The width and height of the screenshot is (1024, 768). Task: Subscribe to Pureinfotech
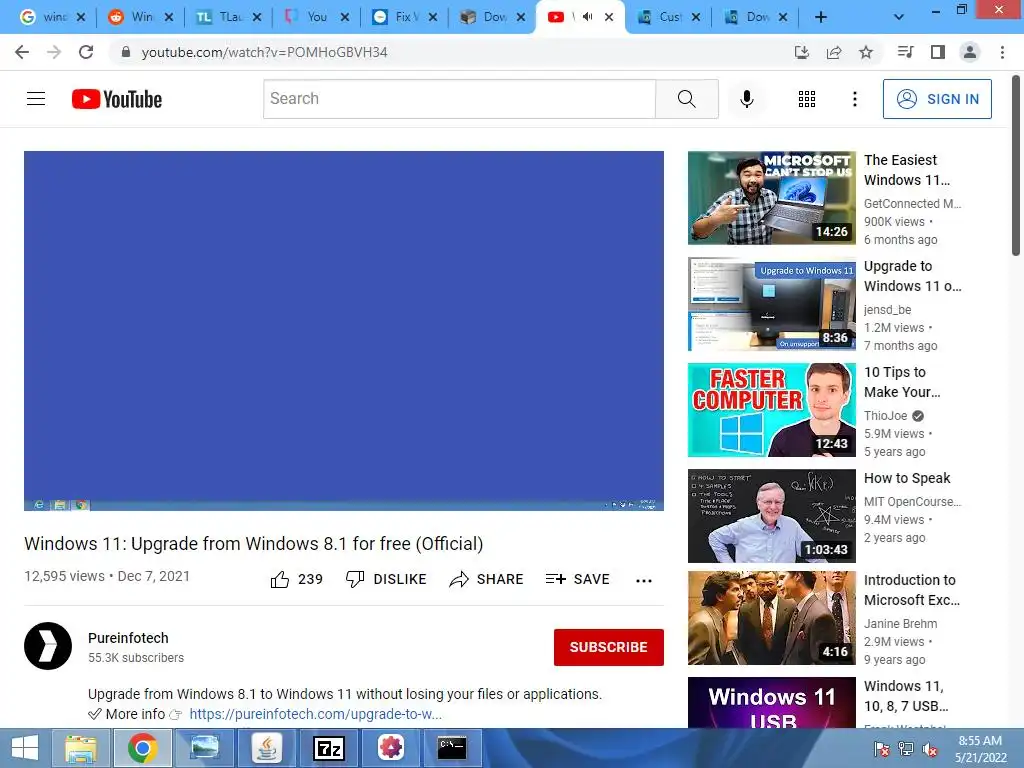pos(609,647)
